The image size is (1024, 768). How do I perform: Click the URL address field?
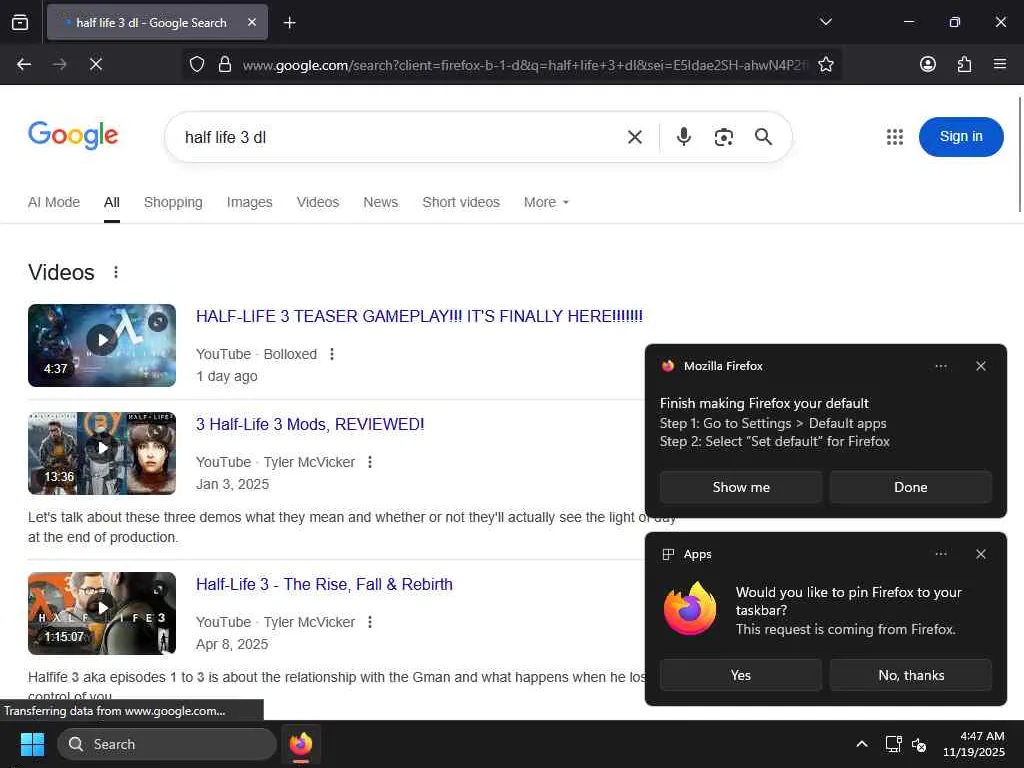[524, 65]
